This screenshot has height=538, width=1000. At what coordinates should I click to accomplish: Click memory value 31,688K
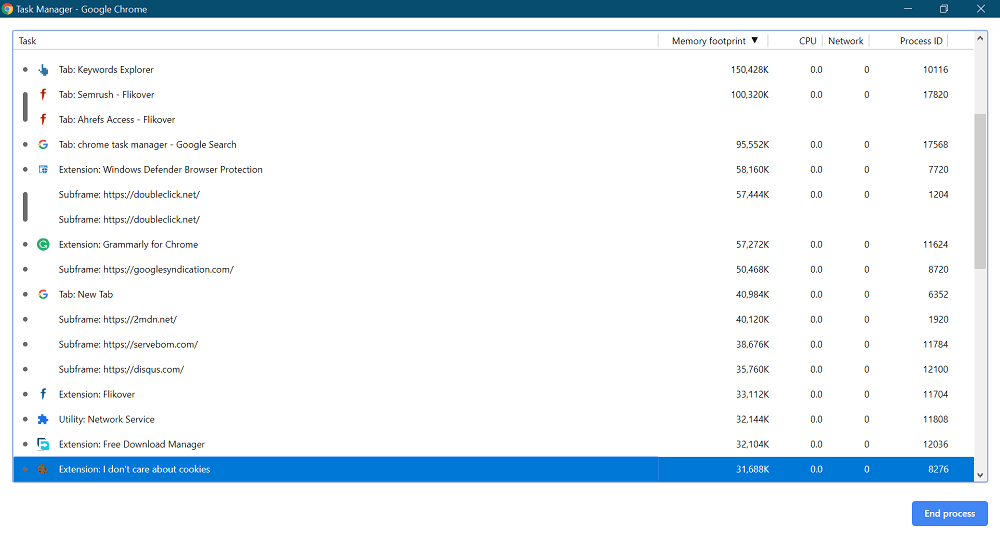pyautogui.click(x=753, y=469)
